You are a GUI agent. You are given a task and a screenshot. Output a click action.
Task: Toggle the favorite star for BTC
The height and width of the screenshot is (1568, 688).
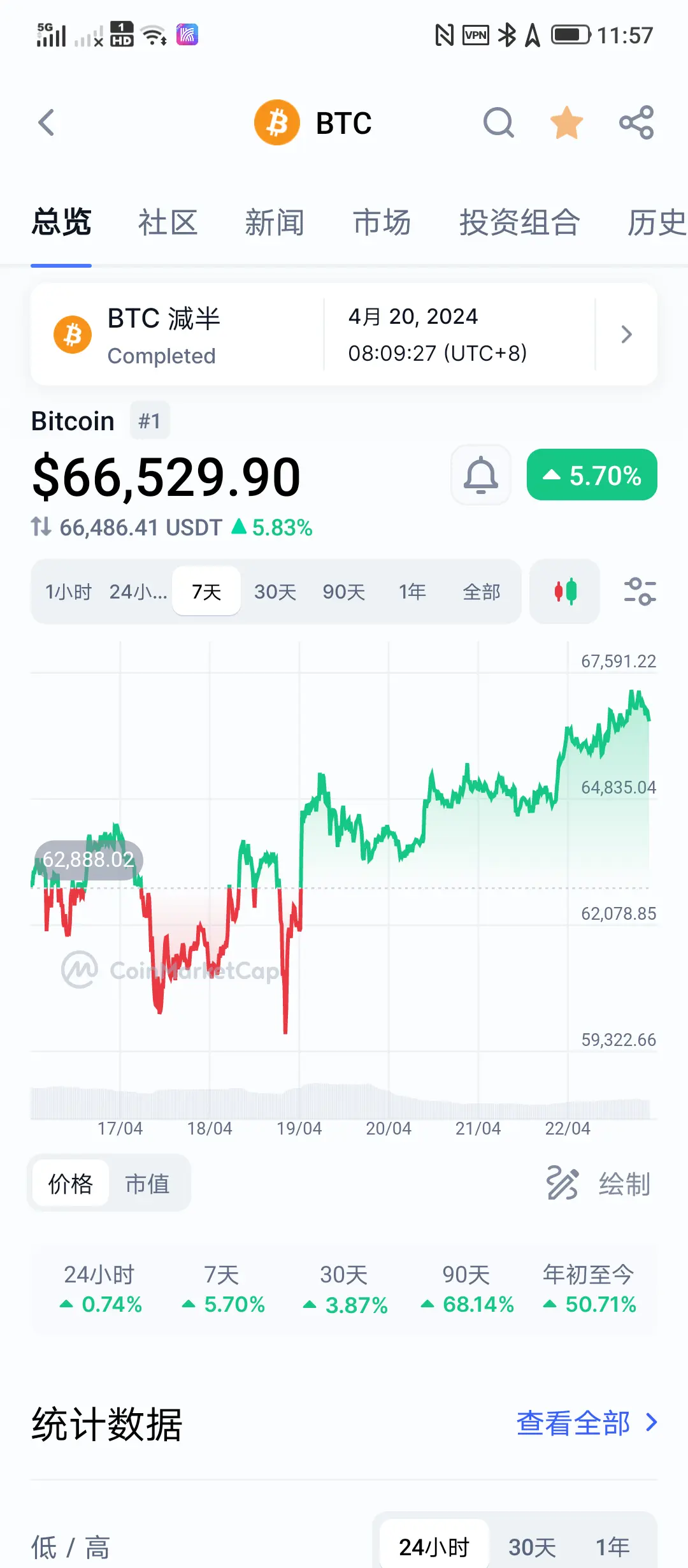(566, 123)
